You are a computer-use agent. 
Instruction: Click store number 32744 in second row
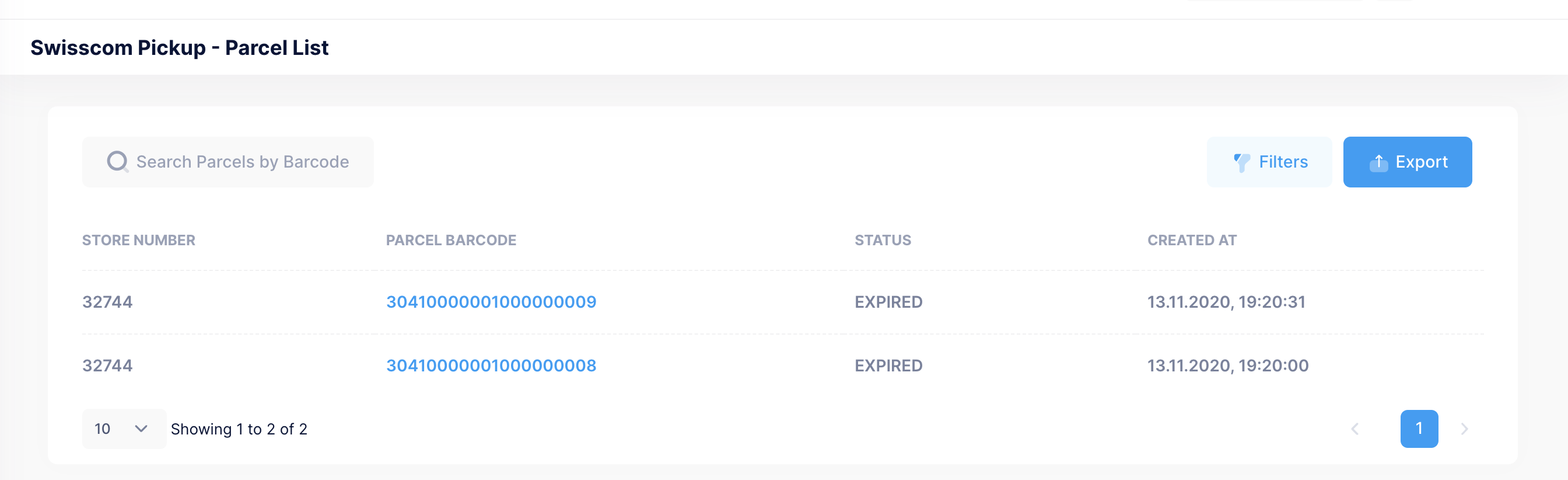pos(107,366)
